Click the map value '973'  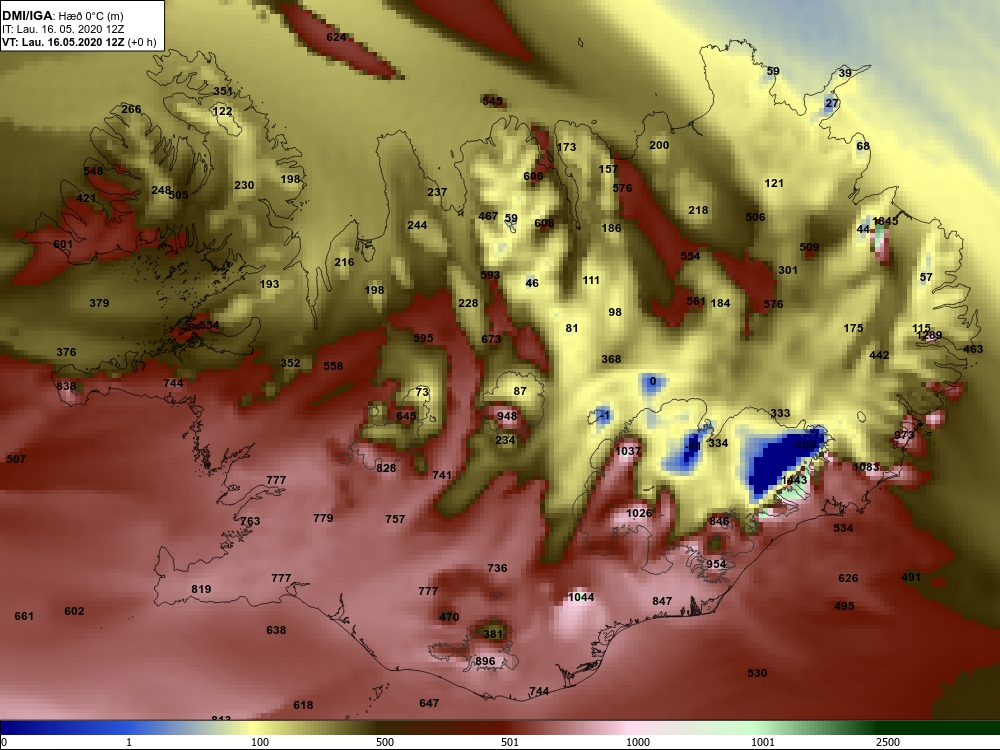(904, 436)
